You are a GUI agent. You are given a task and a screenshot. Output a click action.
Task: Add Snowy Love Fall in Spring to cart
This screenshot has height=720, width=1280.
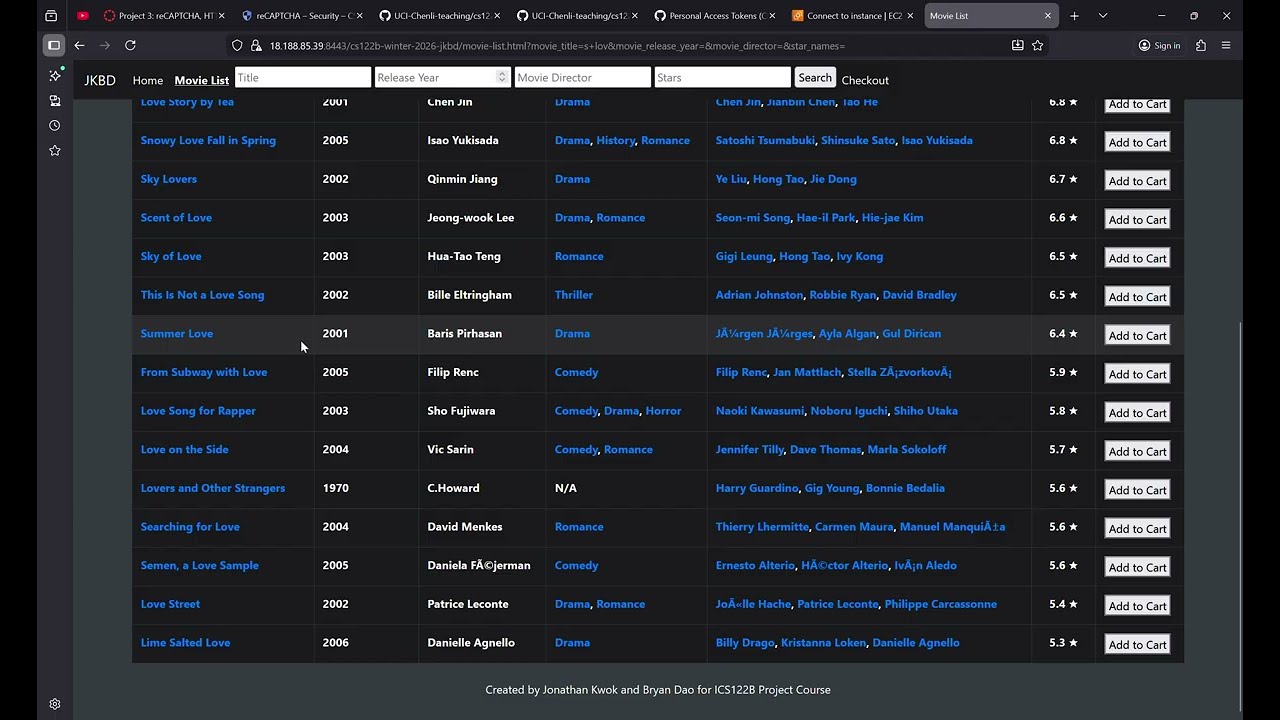click(1138, 142)
